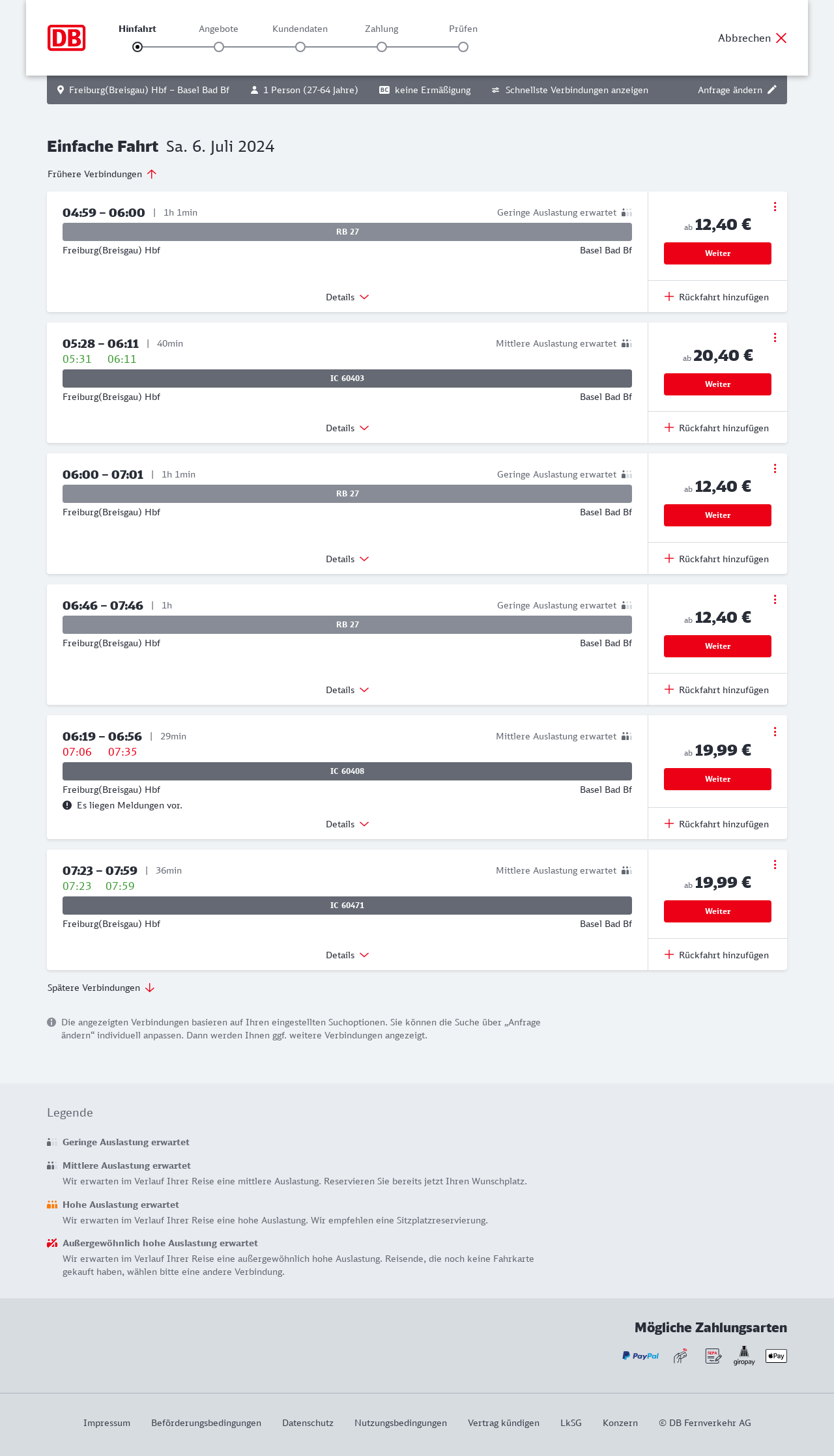This screenshot has width=834, height=1456.
Task: Click the info icon beside the Suchoptionen note
Action: 51,1022
